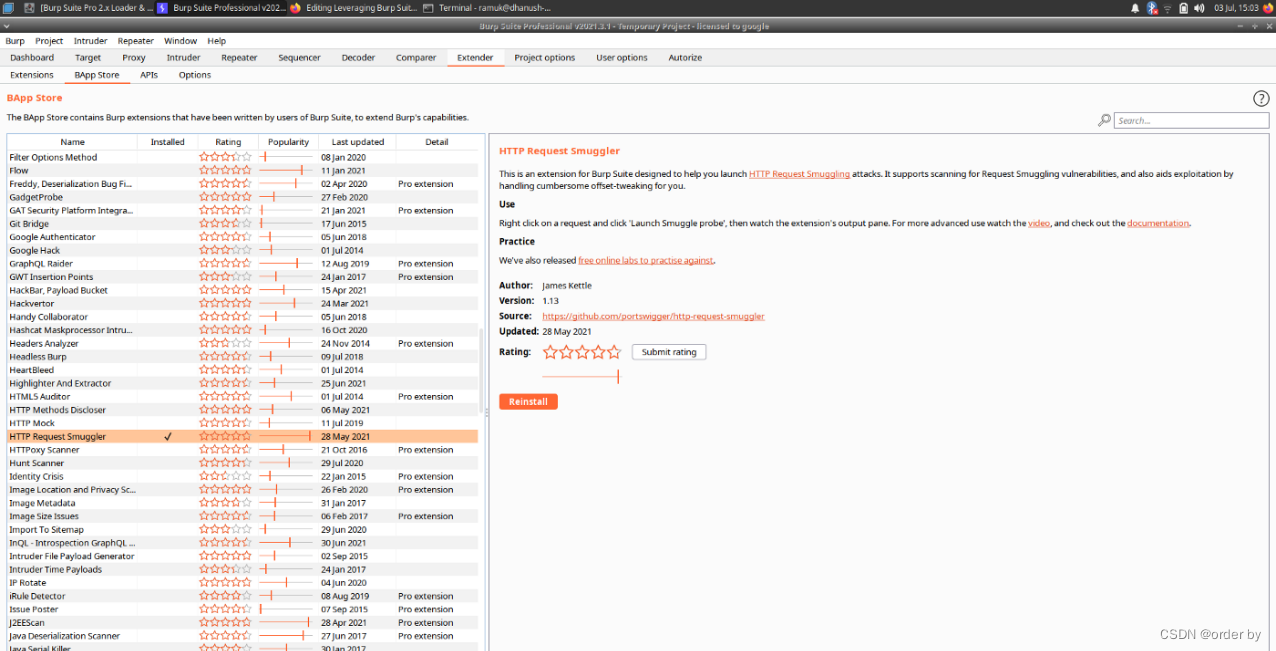This screenshot has width=1276, height=651.
Task: Sort the list by the Installed column
Action: pos(168,142)
